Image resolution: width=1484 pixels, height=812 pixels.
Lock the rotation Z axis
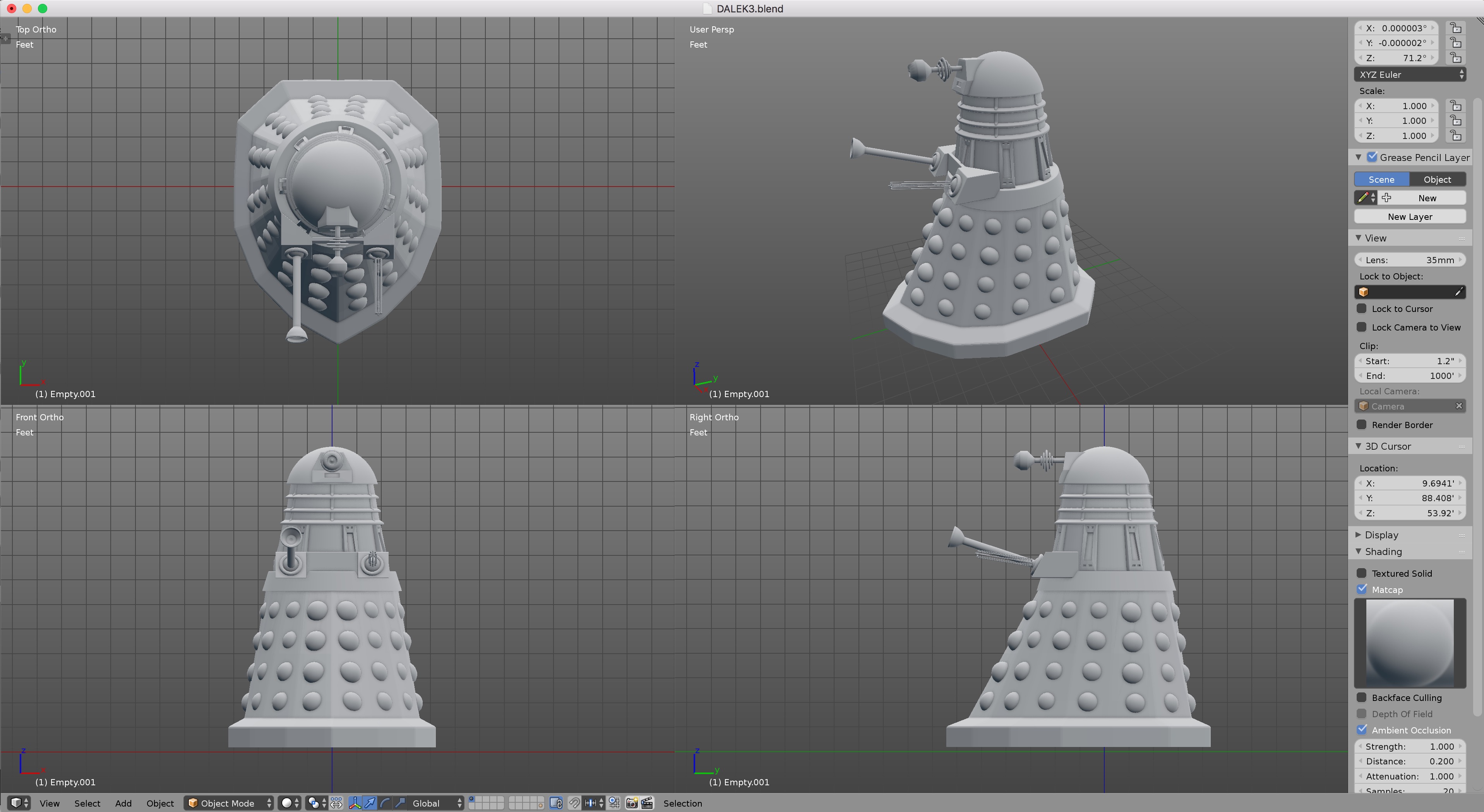click(1456, 58)
